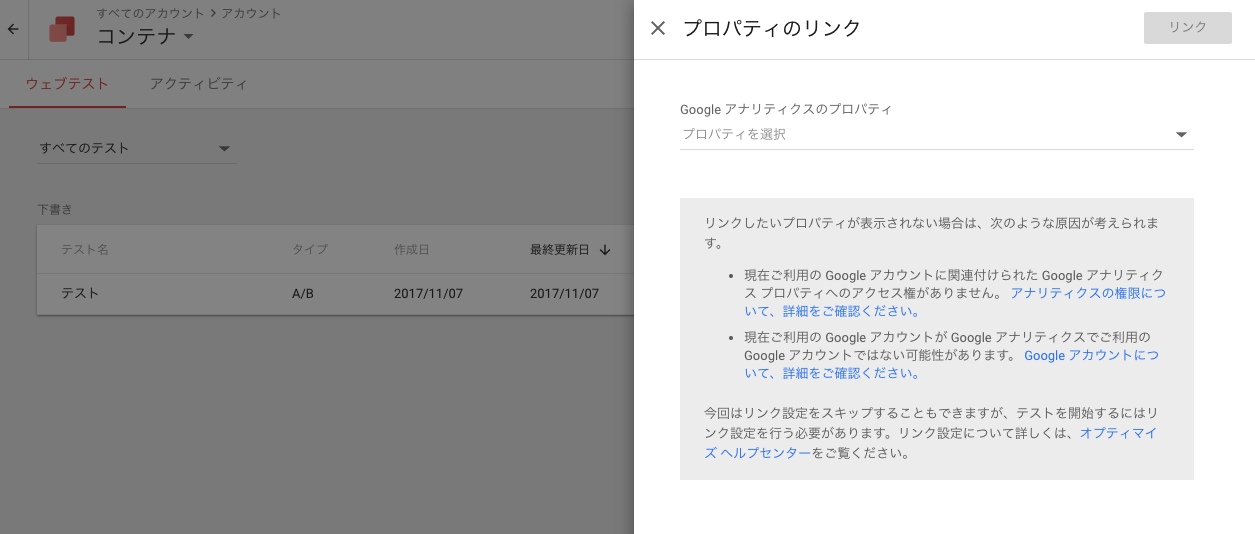
Task: Switch to the アクティビティ tab
Action: coord(198,84)
